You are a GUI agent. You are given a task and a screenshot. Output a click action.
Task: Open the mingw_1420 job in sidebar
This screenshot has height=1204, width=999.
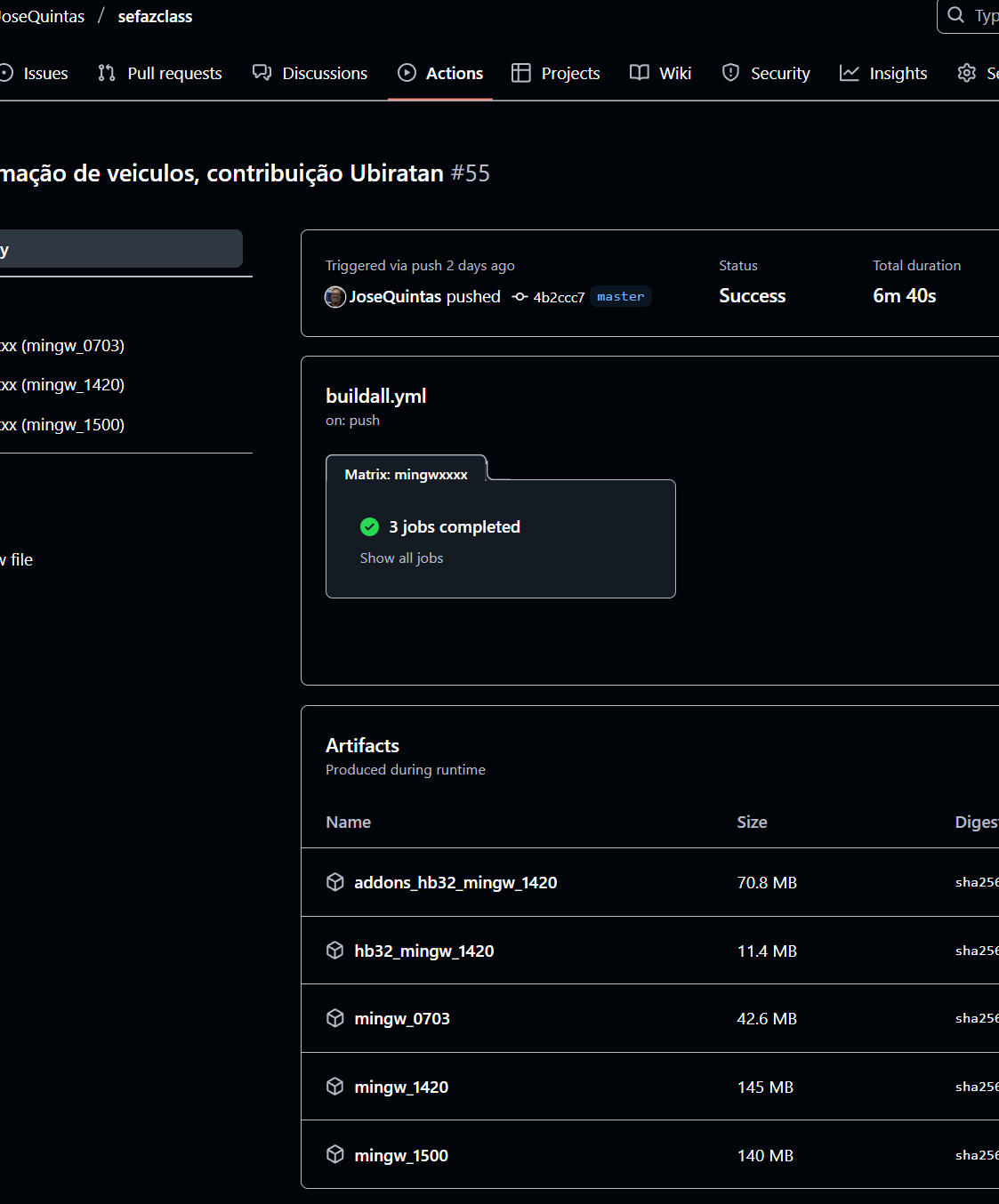coord(71,385)
